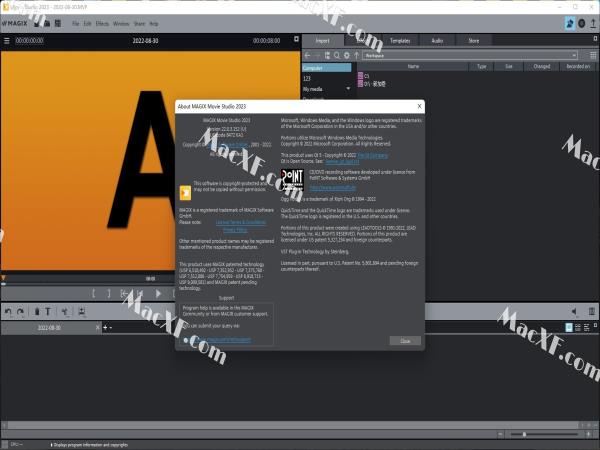Switch to the Store tab
The width and height of the screenshot is (600, 450).
474,41
